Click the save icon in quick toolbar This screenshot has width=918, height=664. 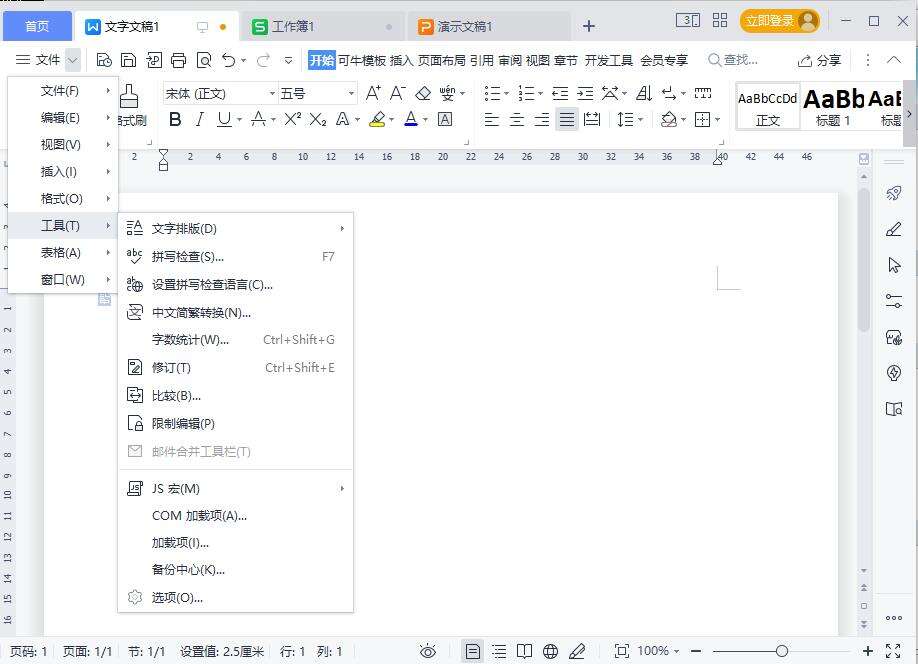128,60
